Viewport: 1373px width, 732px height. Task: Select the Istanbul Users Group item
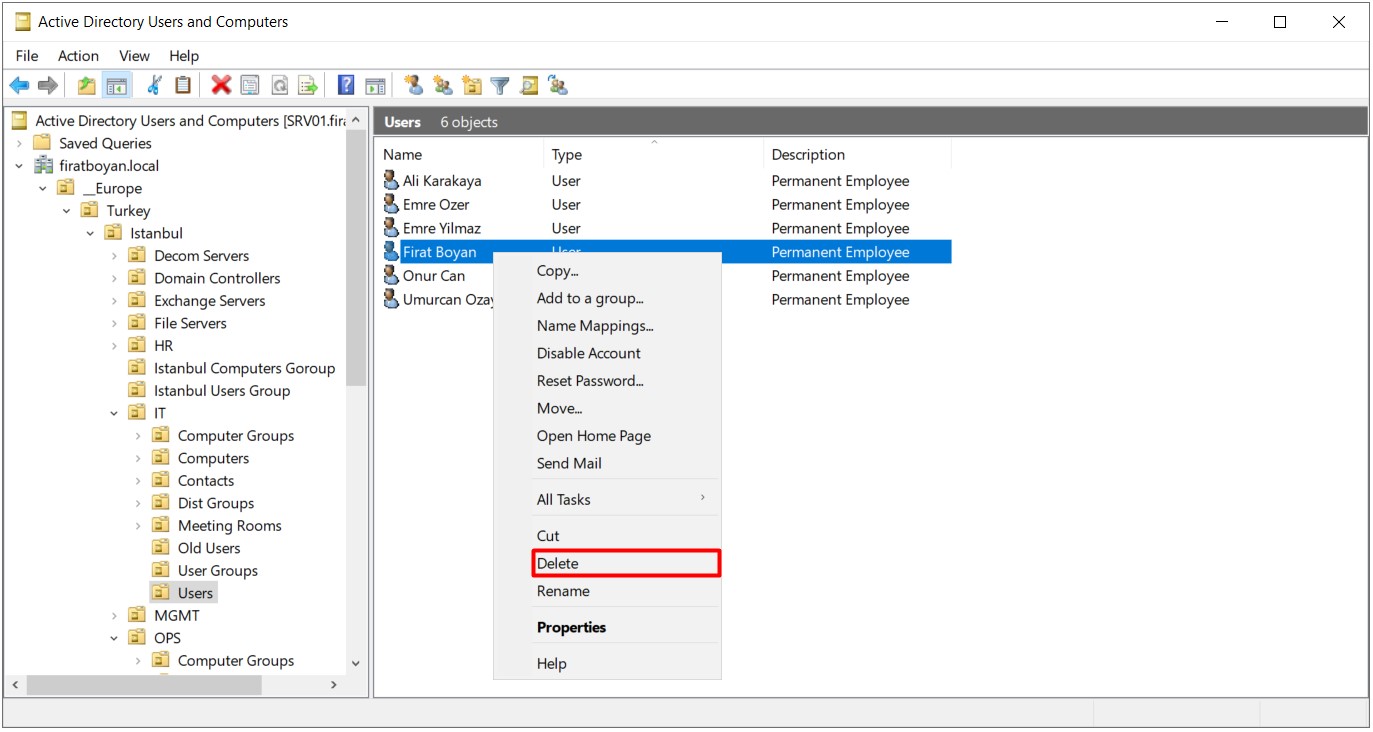[222, 390]
